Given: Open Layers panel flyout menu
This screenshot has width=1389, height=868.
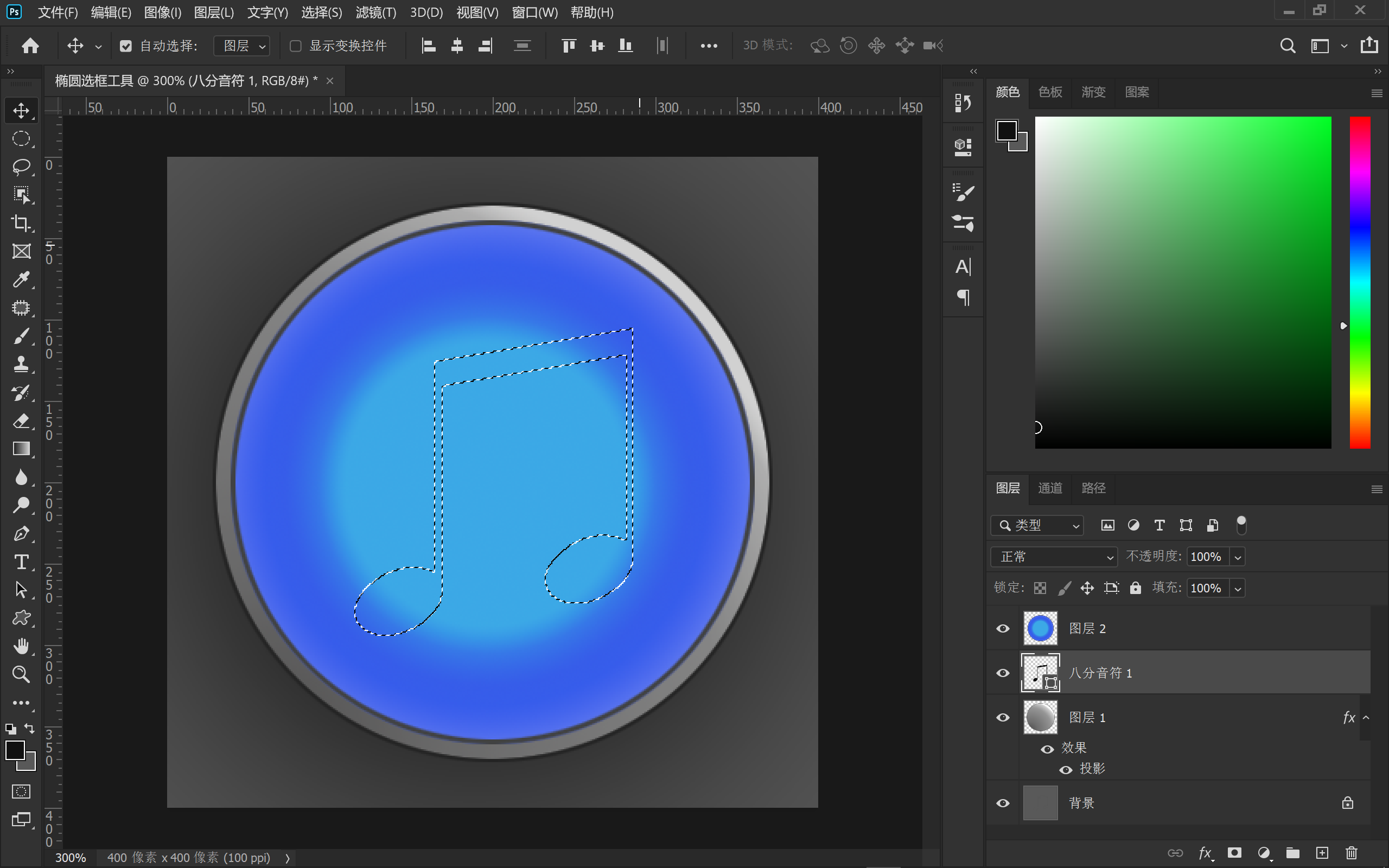Looking at the screenshot, I should [1377, 489].
